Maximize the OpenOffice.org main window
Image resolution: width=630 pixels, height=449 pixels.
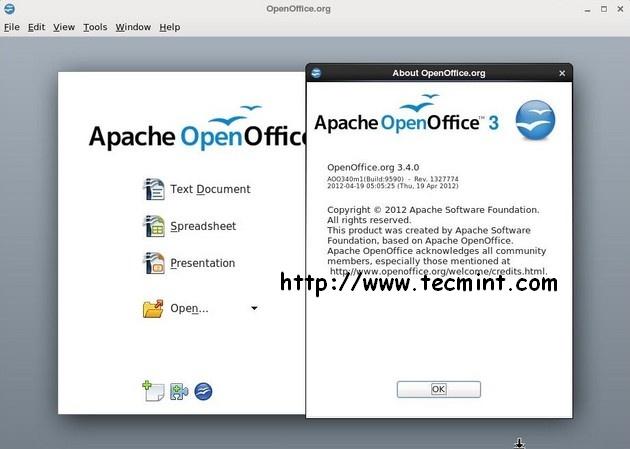tap(604, 9)
